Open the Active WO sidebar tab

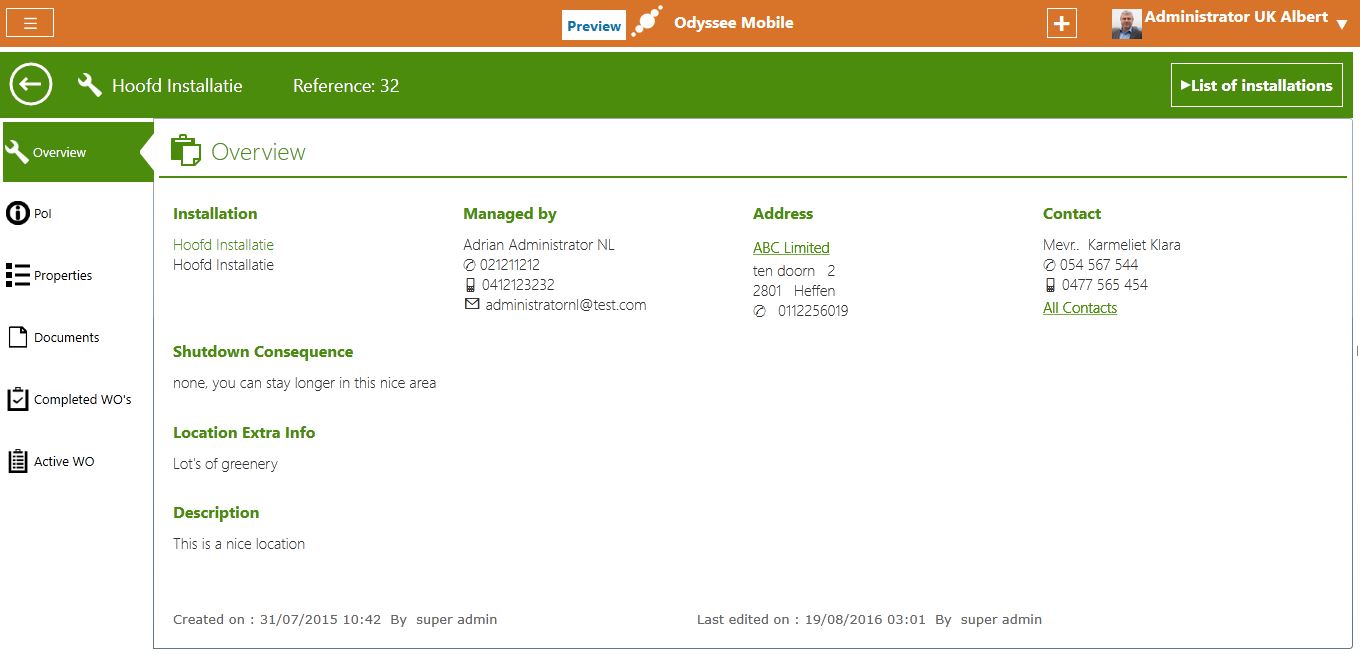(x=64, y=462)
